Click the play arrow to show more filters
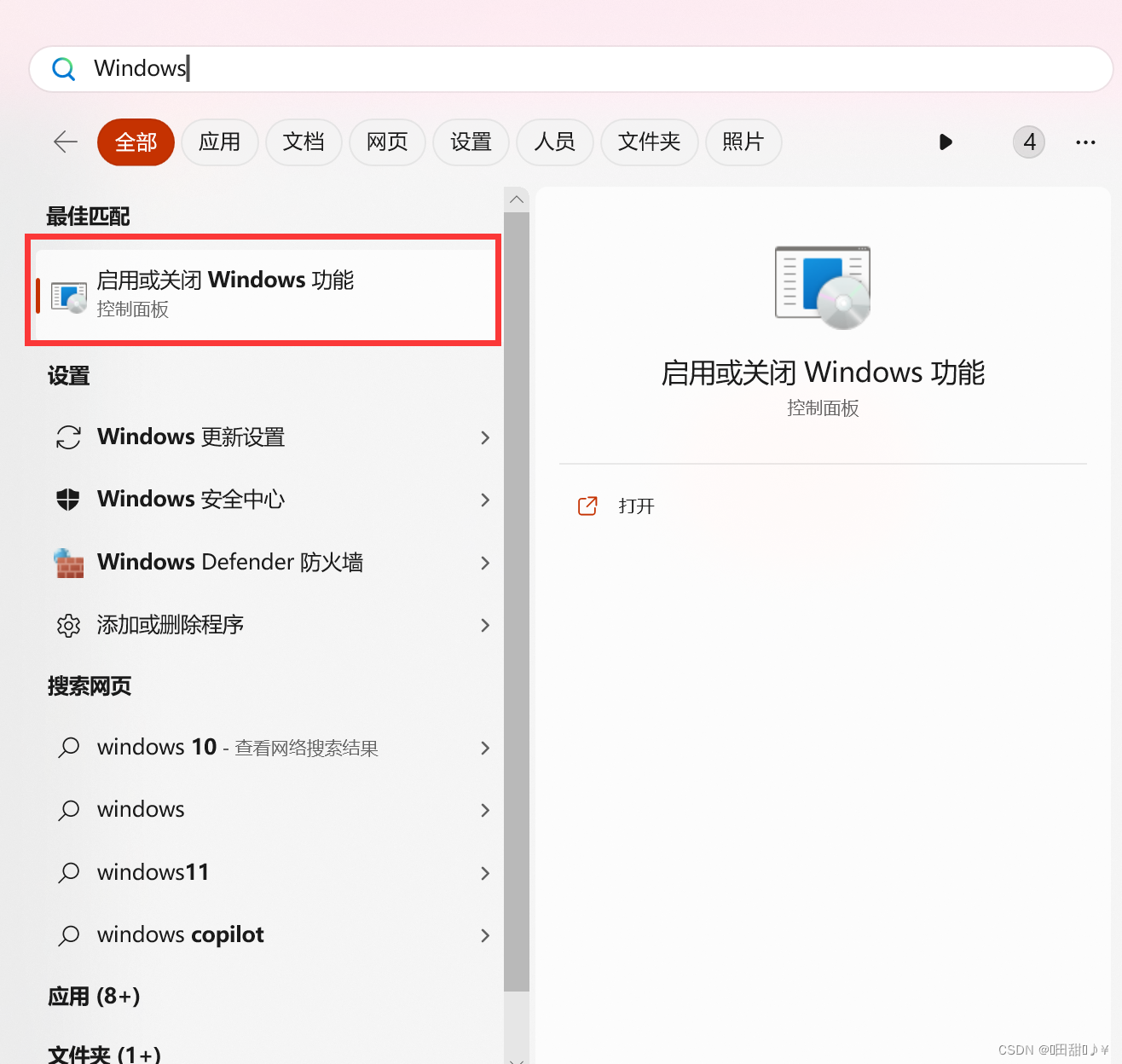Image resolution: width=1122 pixels, height=1064 pixels. click(946, 142)
